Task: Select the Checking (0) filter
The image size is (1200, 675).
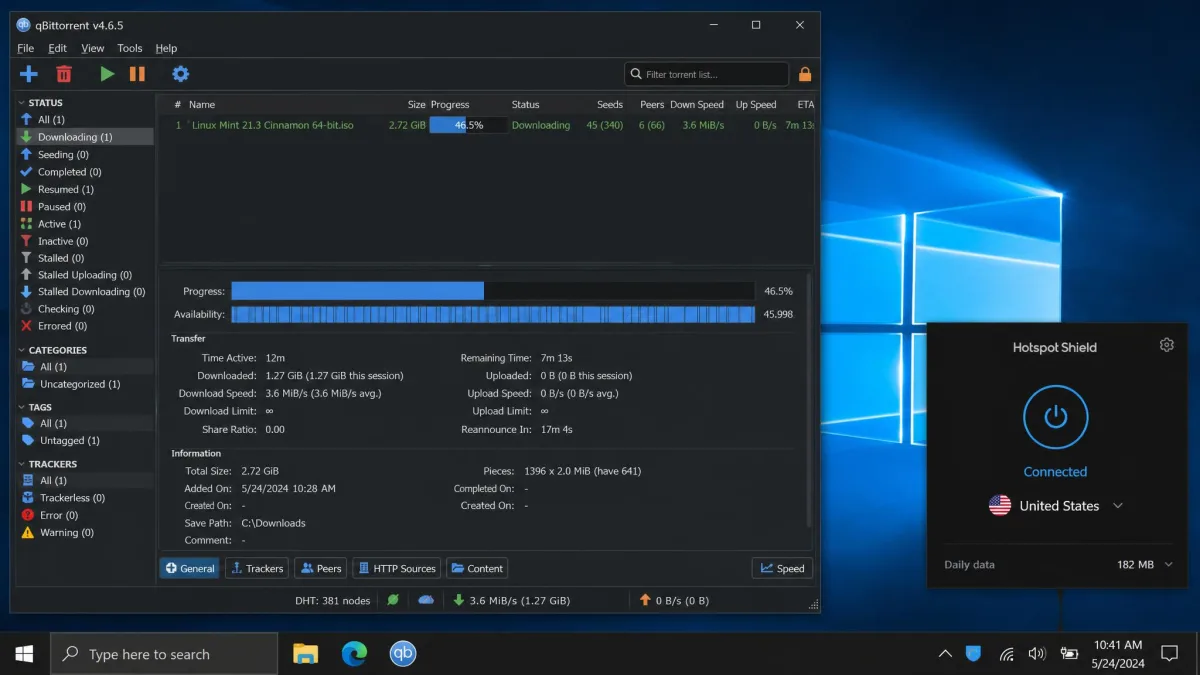Action: tap(85, 309)
